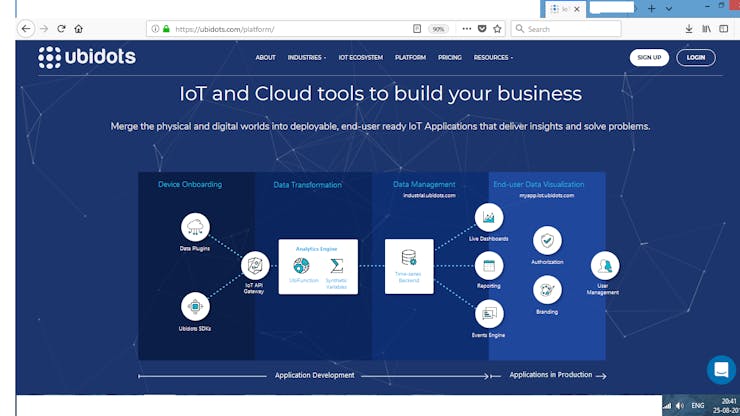Click the volume icon in system tray

[680, 406]
